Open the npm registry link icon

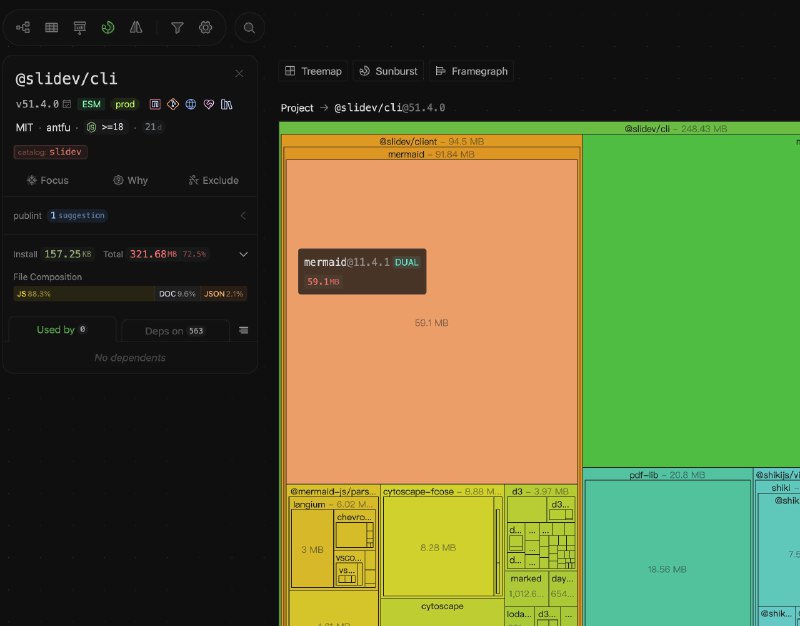[x=155, y=104]
